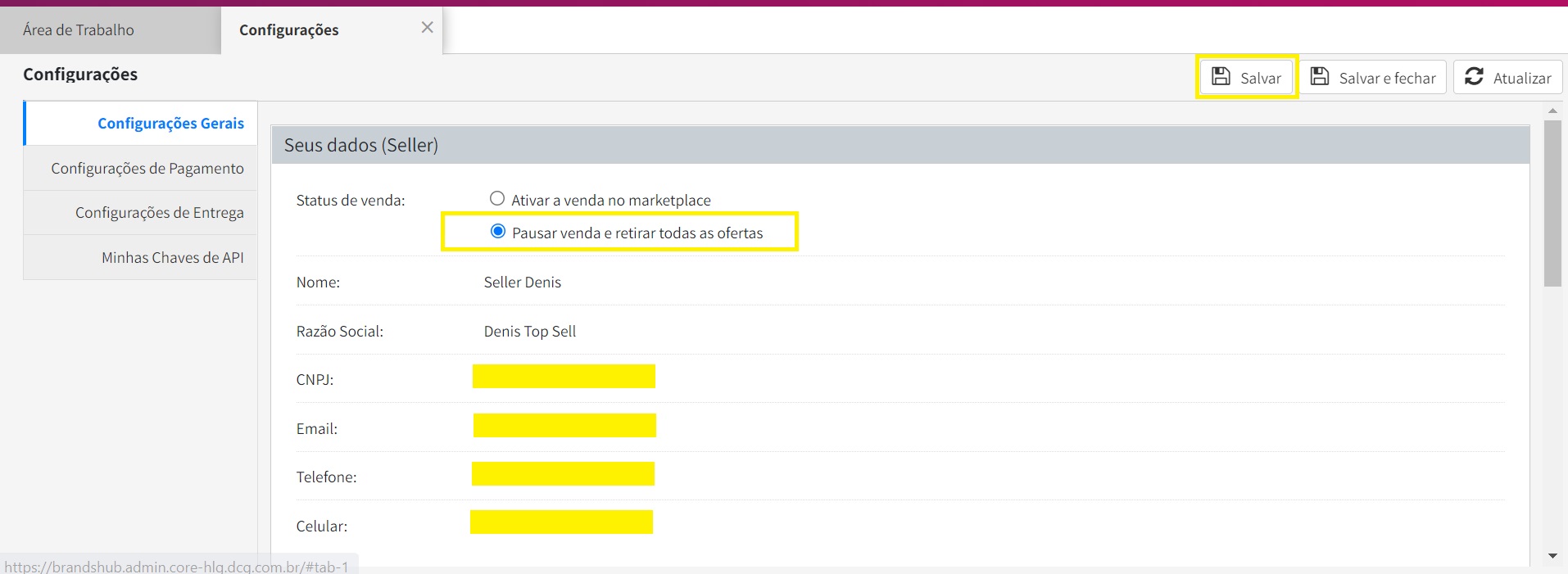The height and width of the screenshot is (574, 1568).
Task: Click the Email label
Action: [x=317, y=428]
